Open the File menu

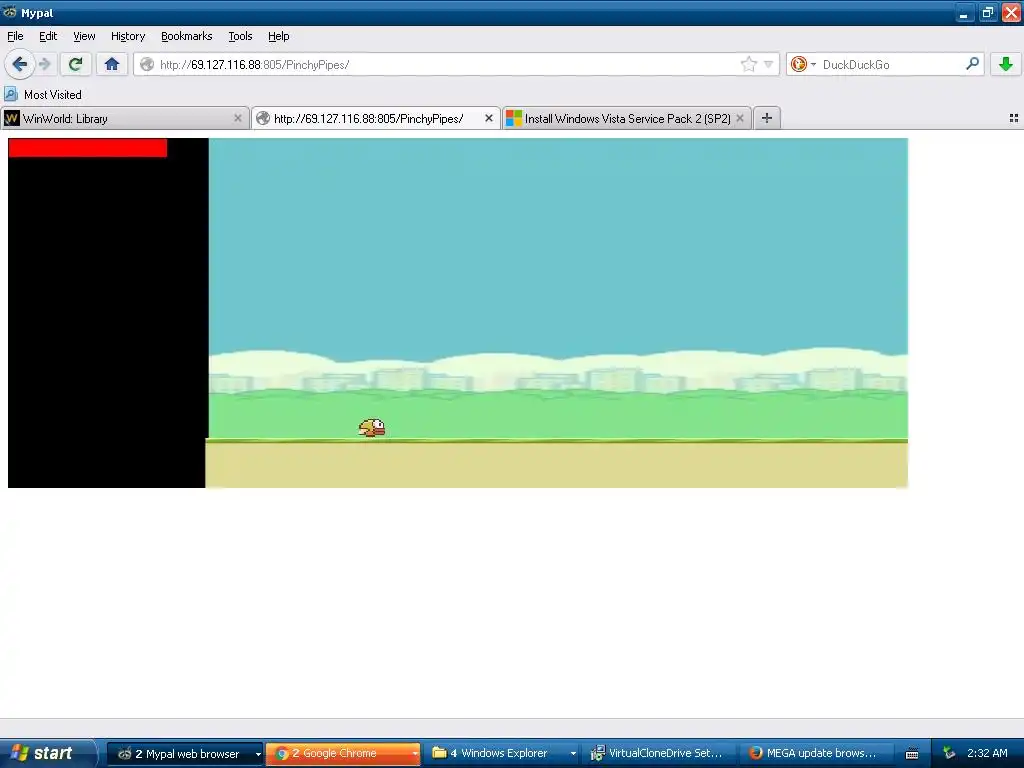tap(15, 36)
